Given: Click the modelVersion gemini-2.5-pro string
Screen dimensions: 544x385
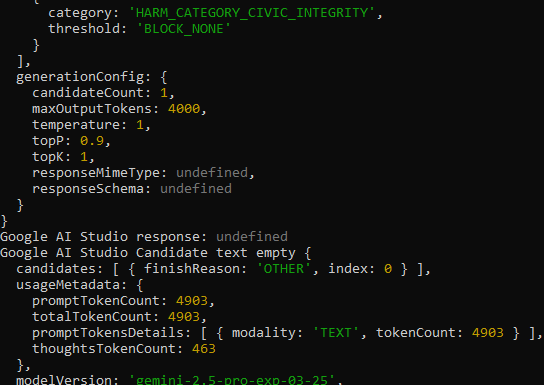Looking at the screenshot, I should point(232,379).
